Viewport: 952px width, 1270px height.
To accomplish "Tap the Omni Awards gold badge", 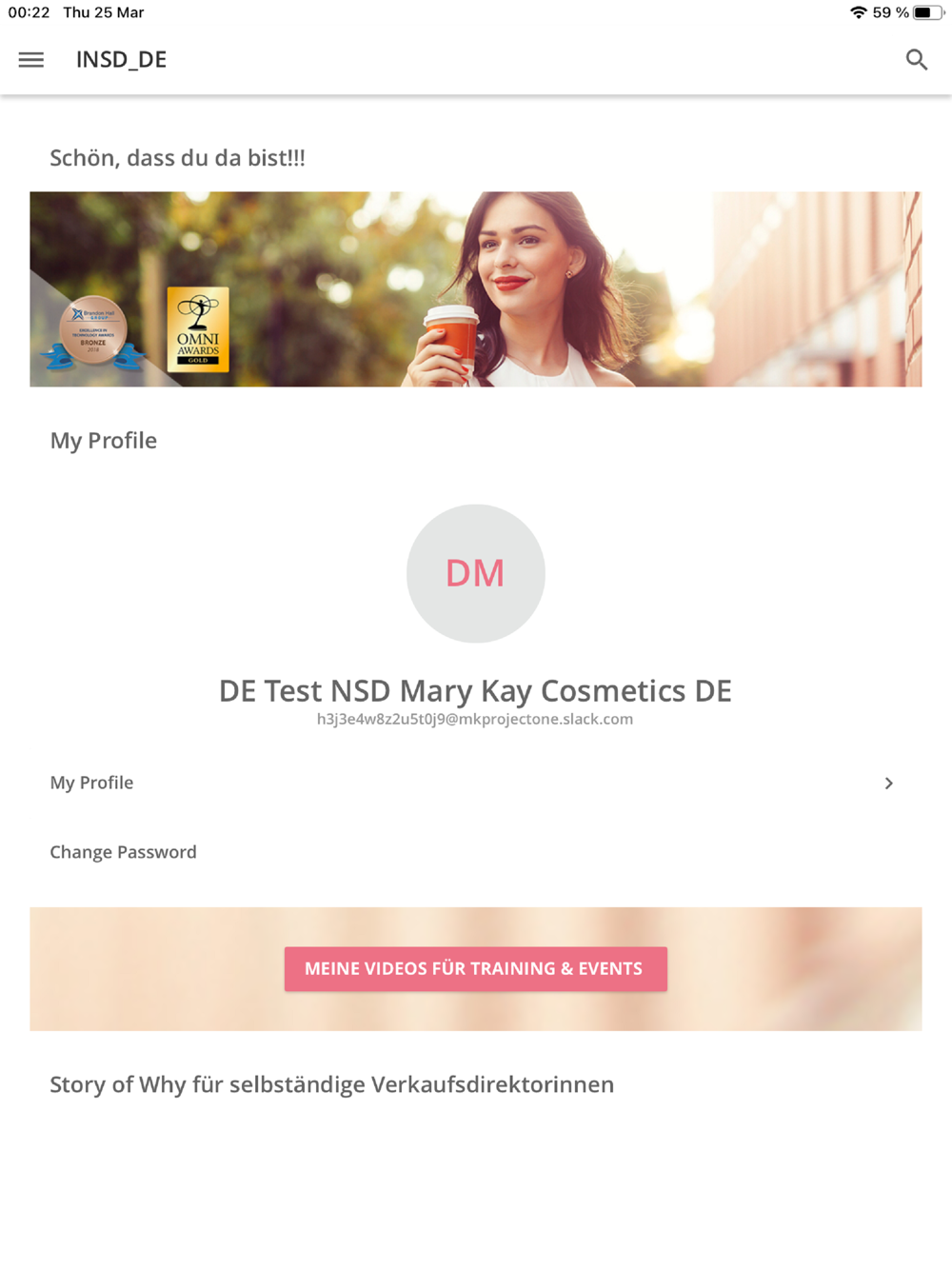I will pos(198,328).
